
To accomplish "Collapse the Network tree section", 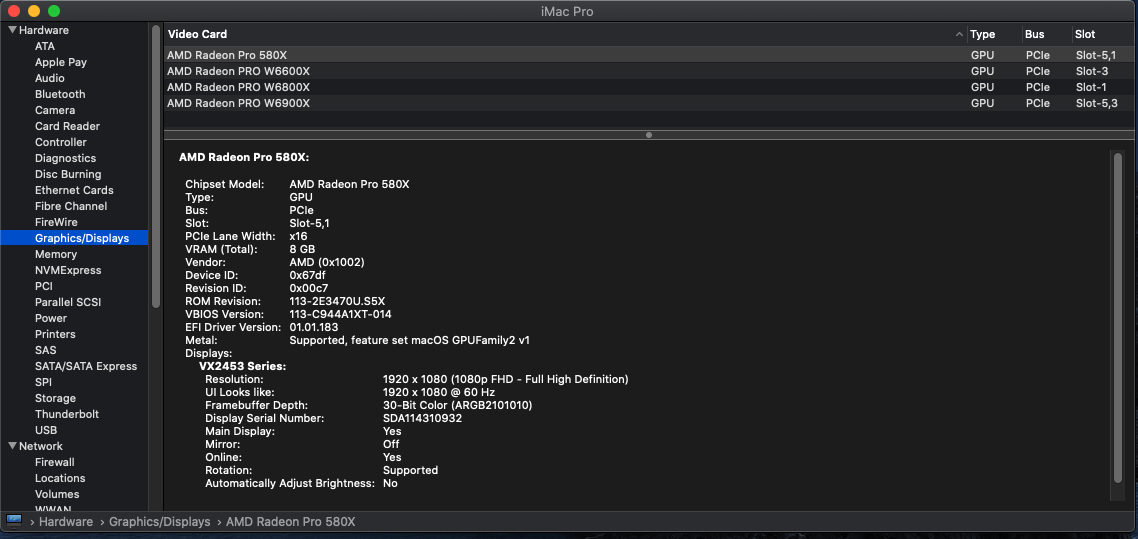I will tap(12, 445).
